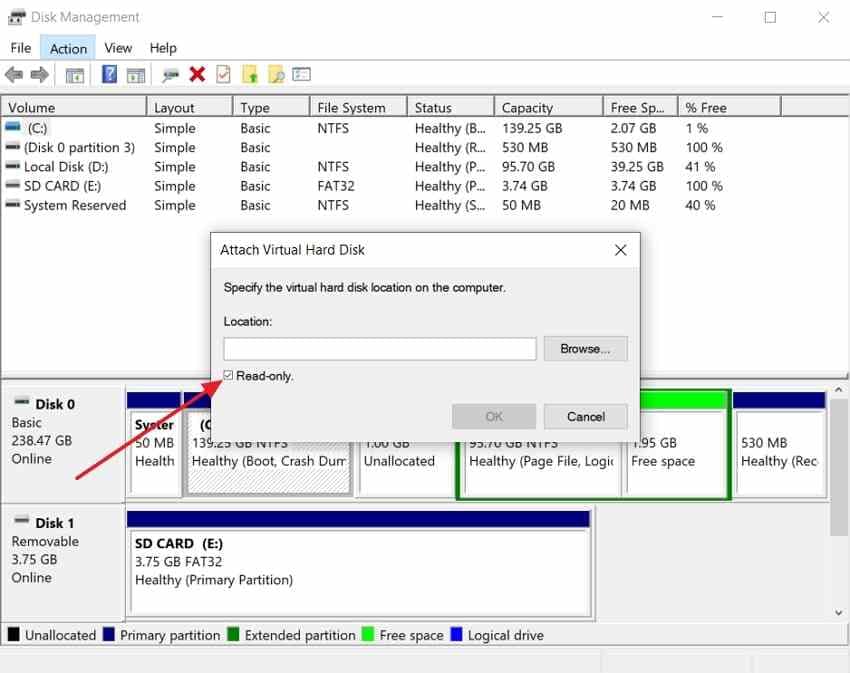Click the greyed OK button
850x673 pixels.
coord(494,416)
